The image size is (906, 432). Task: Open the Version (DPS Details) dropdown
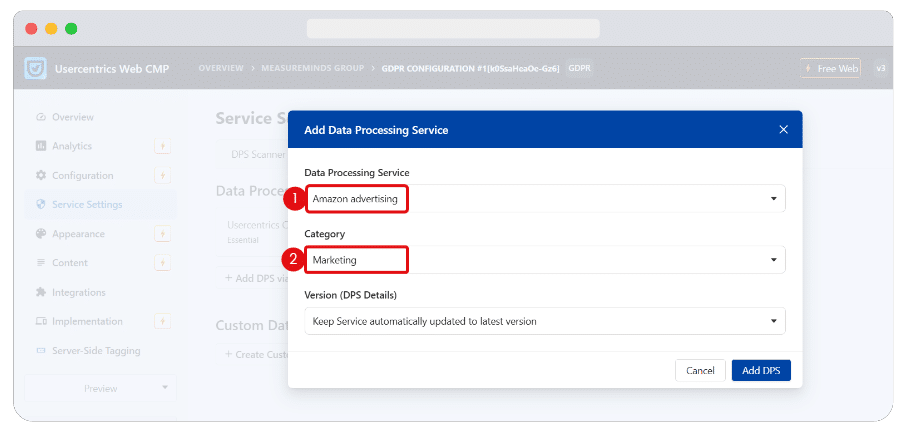coord(545,321)
